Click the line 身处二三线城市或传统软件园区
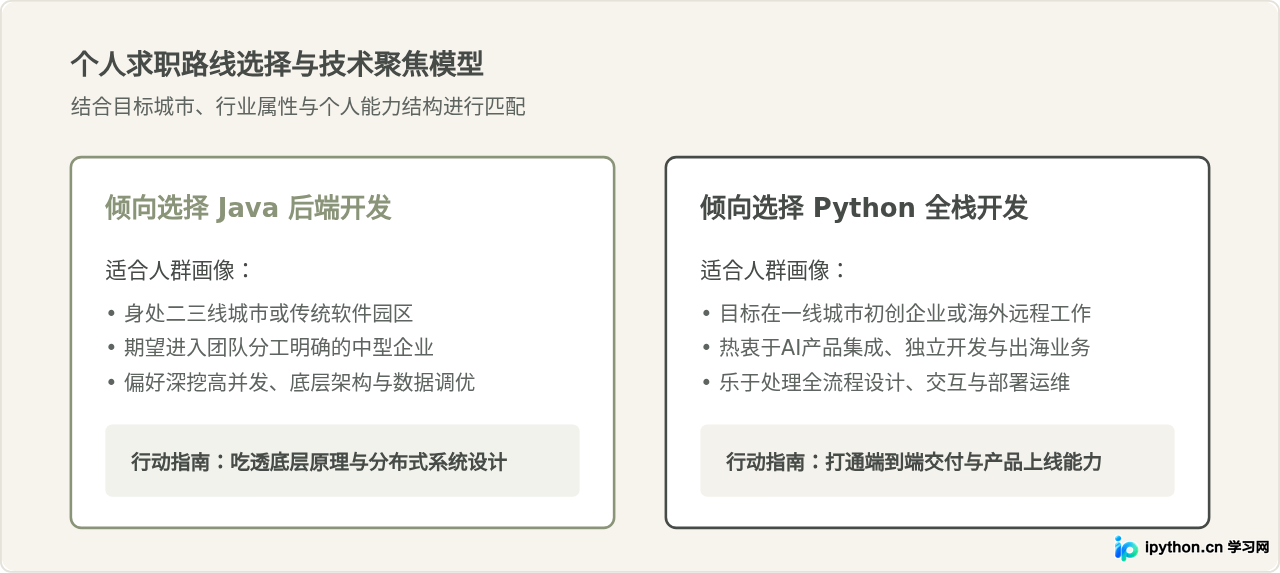This screenshot has height=573, width=1280. tap(260, 313)
